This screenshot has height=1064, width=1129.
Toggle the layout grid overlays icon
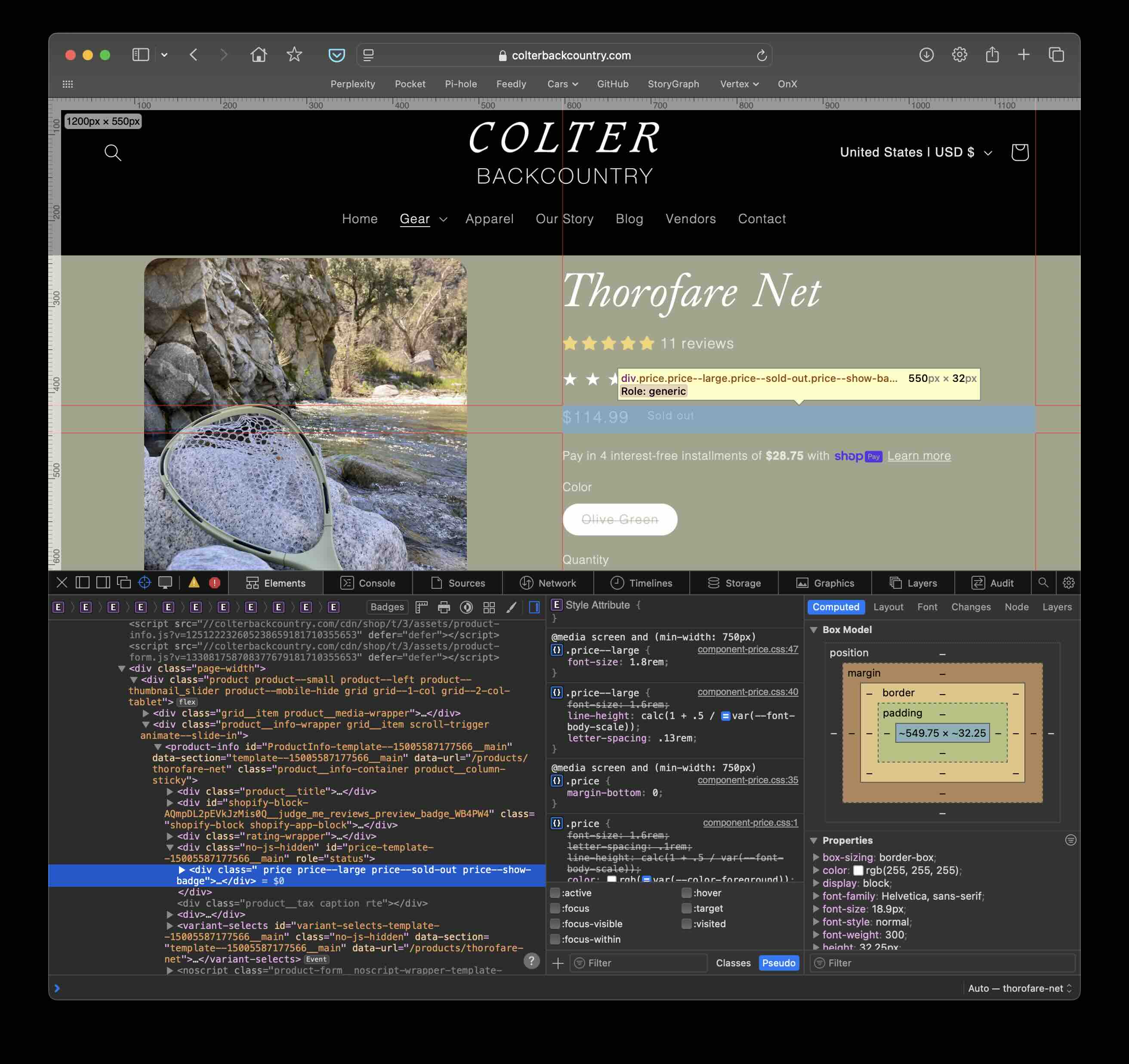click(x=489, y=607)
